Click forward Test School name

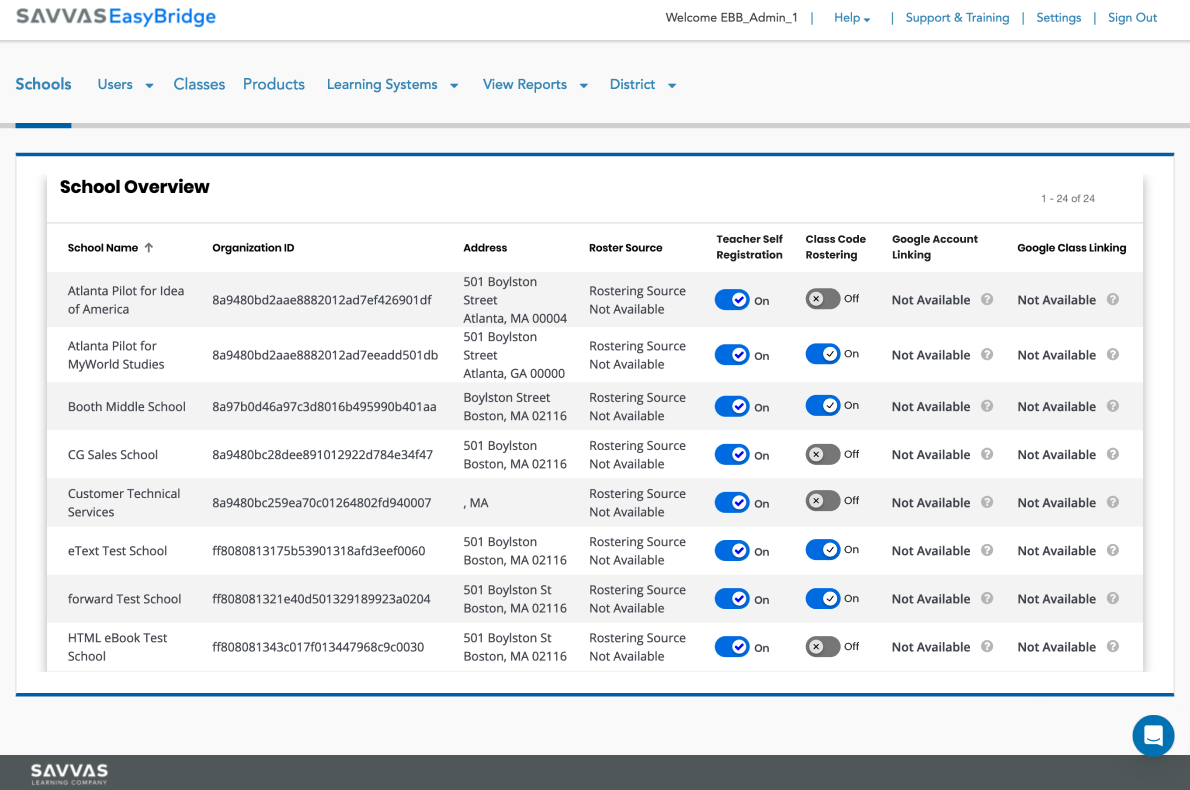(124, 599)
